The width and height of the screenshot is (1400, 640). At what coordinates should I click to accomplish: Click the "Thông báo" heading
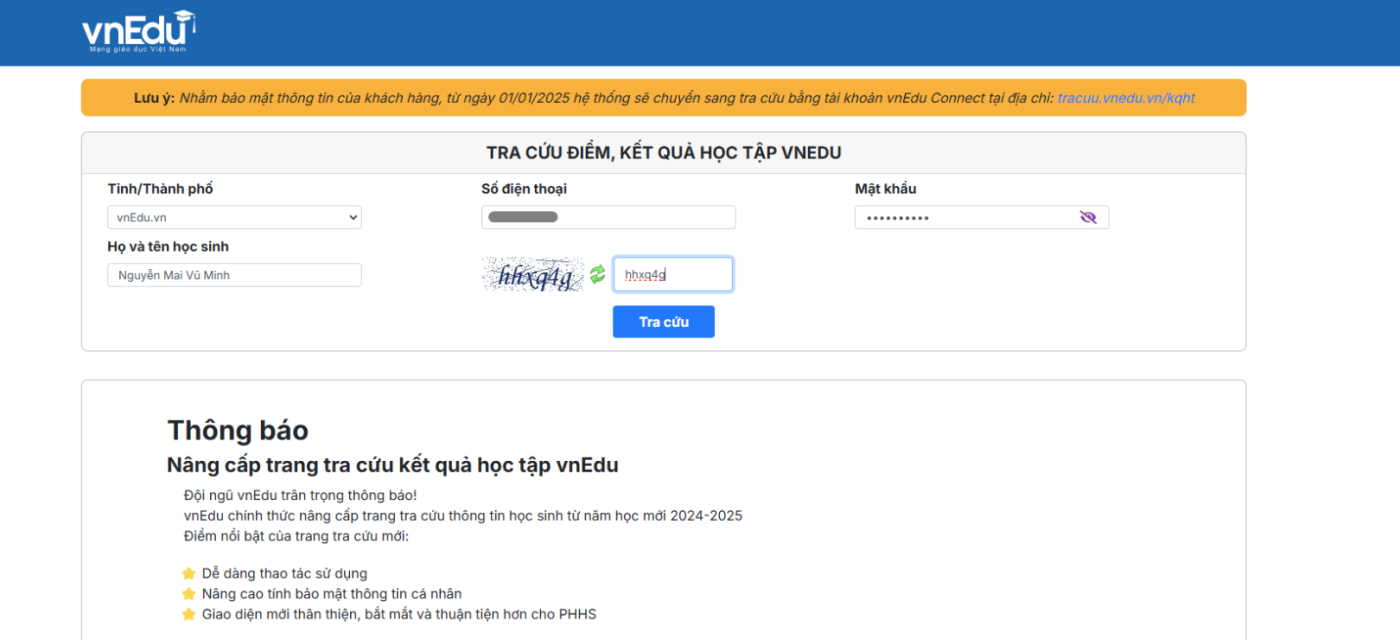[x=237, y=430]
